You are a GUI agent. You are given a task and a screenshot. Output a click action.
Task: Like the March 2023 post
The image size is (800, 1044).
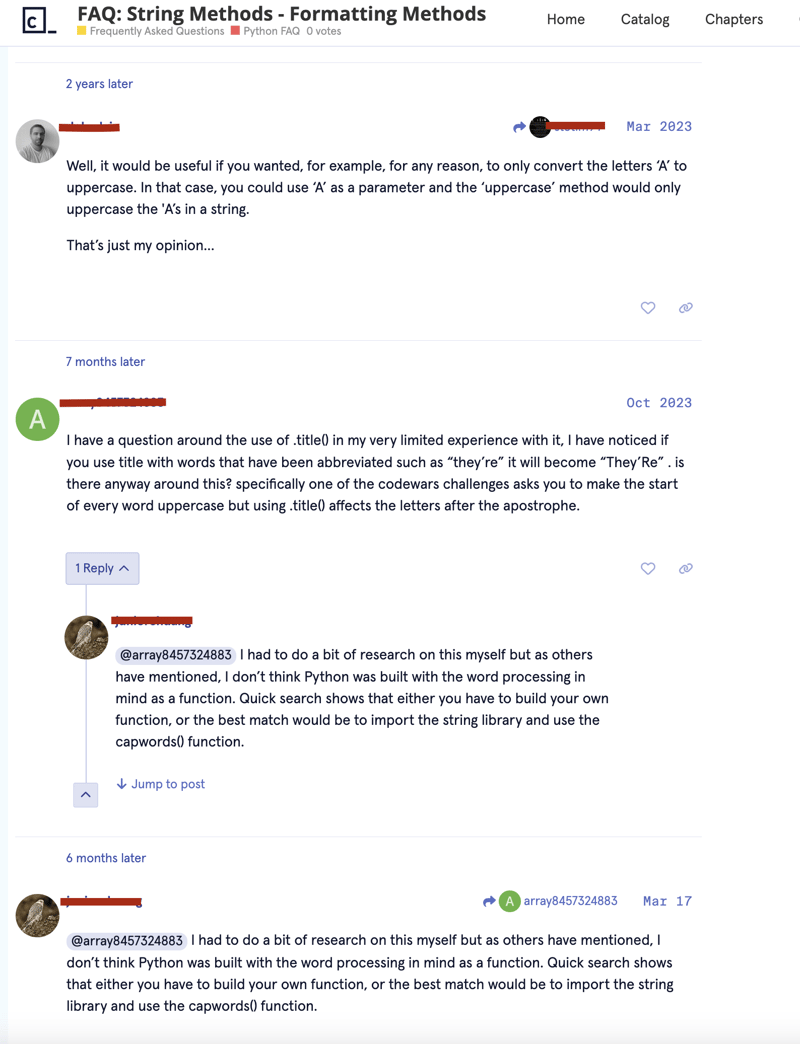[648, 308]
